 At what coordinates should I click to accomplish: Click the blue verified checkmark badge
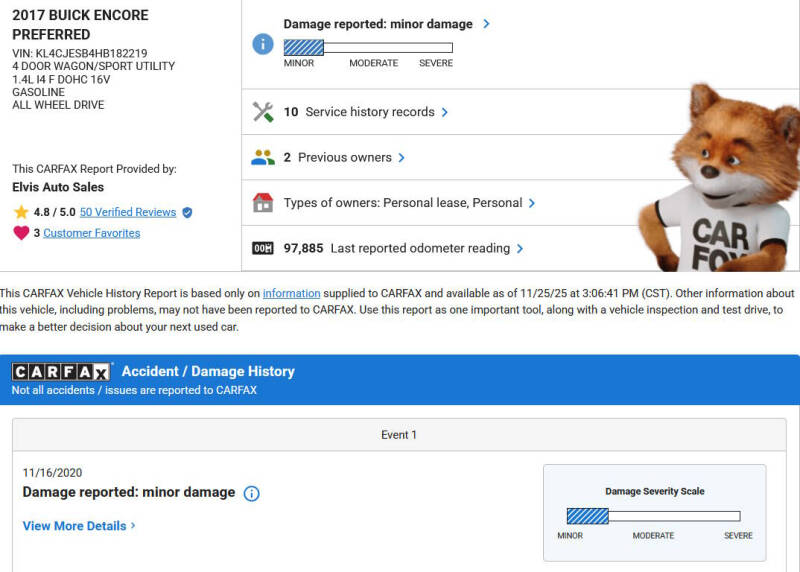pos(187,212)
